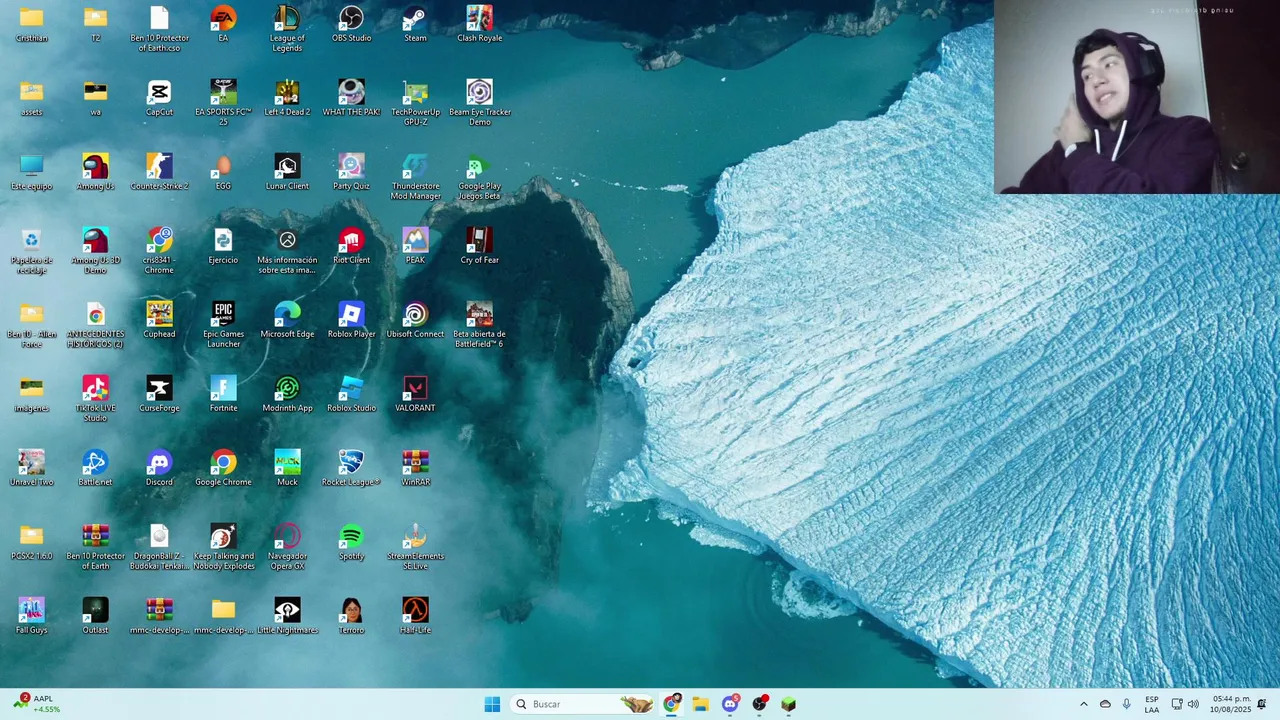Click the EGG desktop icon
This screenshot has height=720, width=1280.
click(223, 172)
